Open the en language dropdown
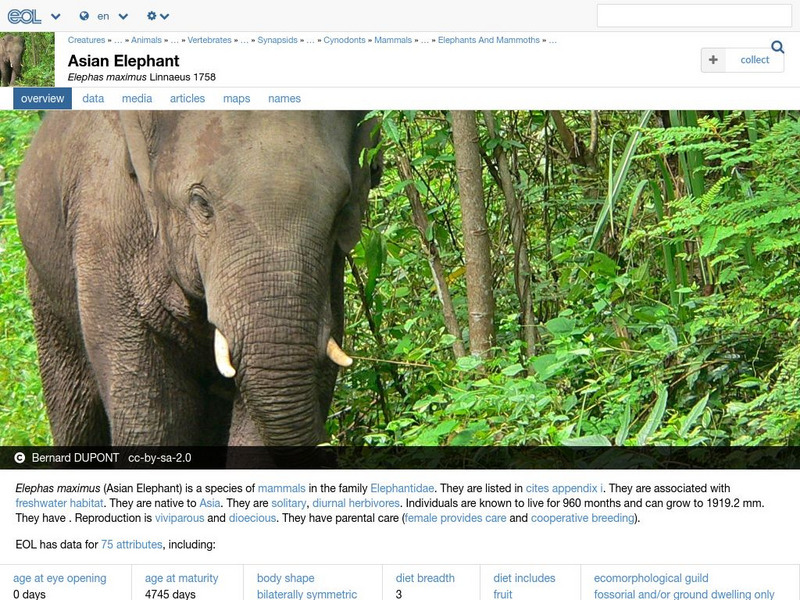This screenshot has height=600, width=800. click(x=112, y=16)
